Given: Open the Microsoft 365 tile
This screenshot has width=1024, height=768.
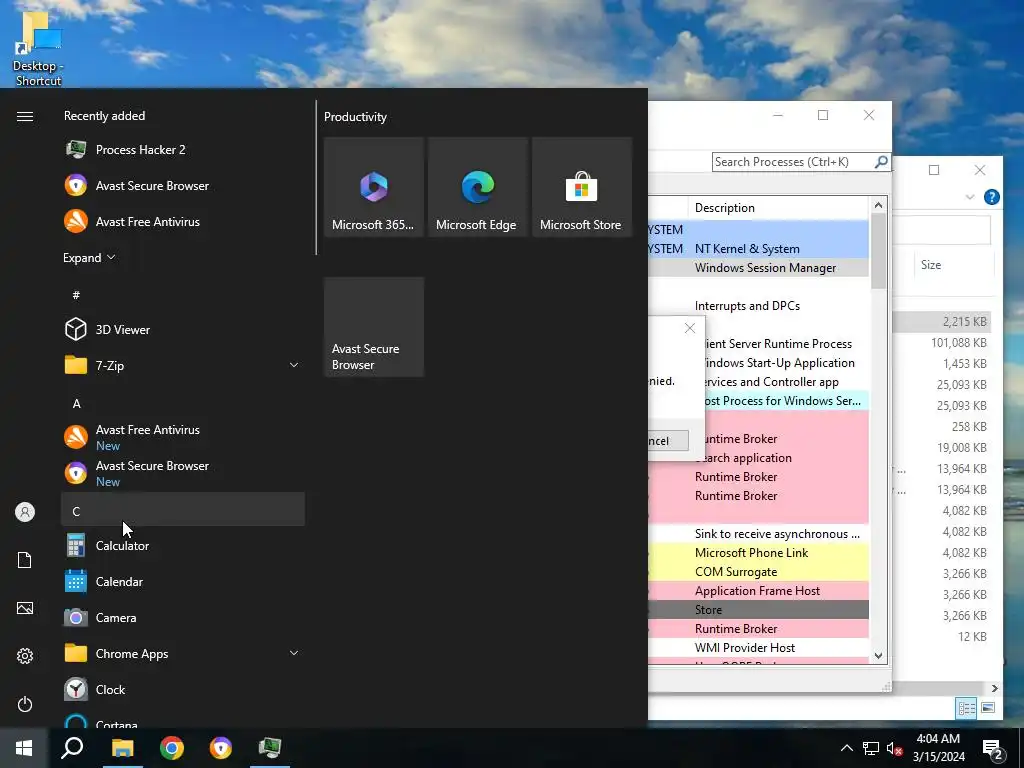Looking at the screenshot, I should (x=374, y=187).
